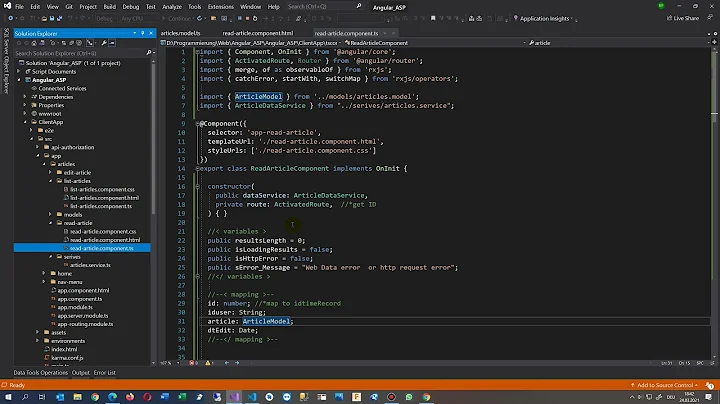Open Firefox from the taskbar
Viewport: 720px width, 404px height.
(x=130, y=397)
